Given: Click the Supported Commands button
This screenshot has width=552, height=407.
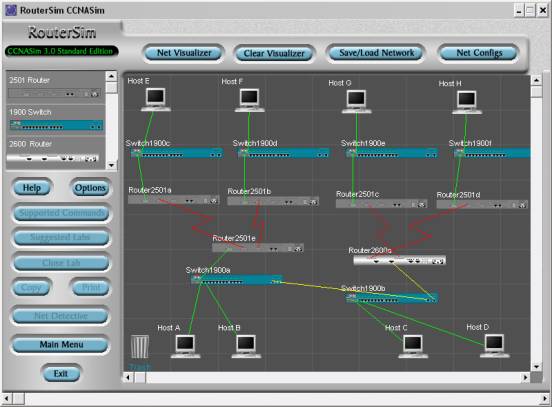Looking at the screenshot, I should [61, 213].
